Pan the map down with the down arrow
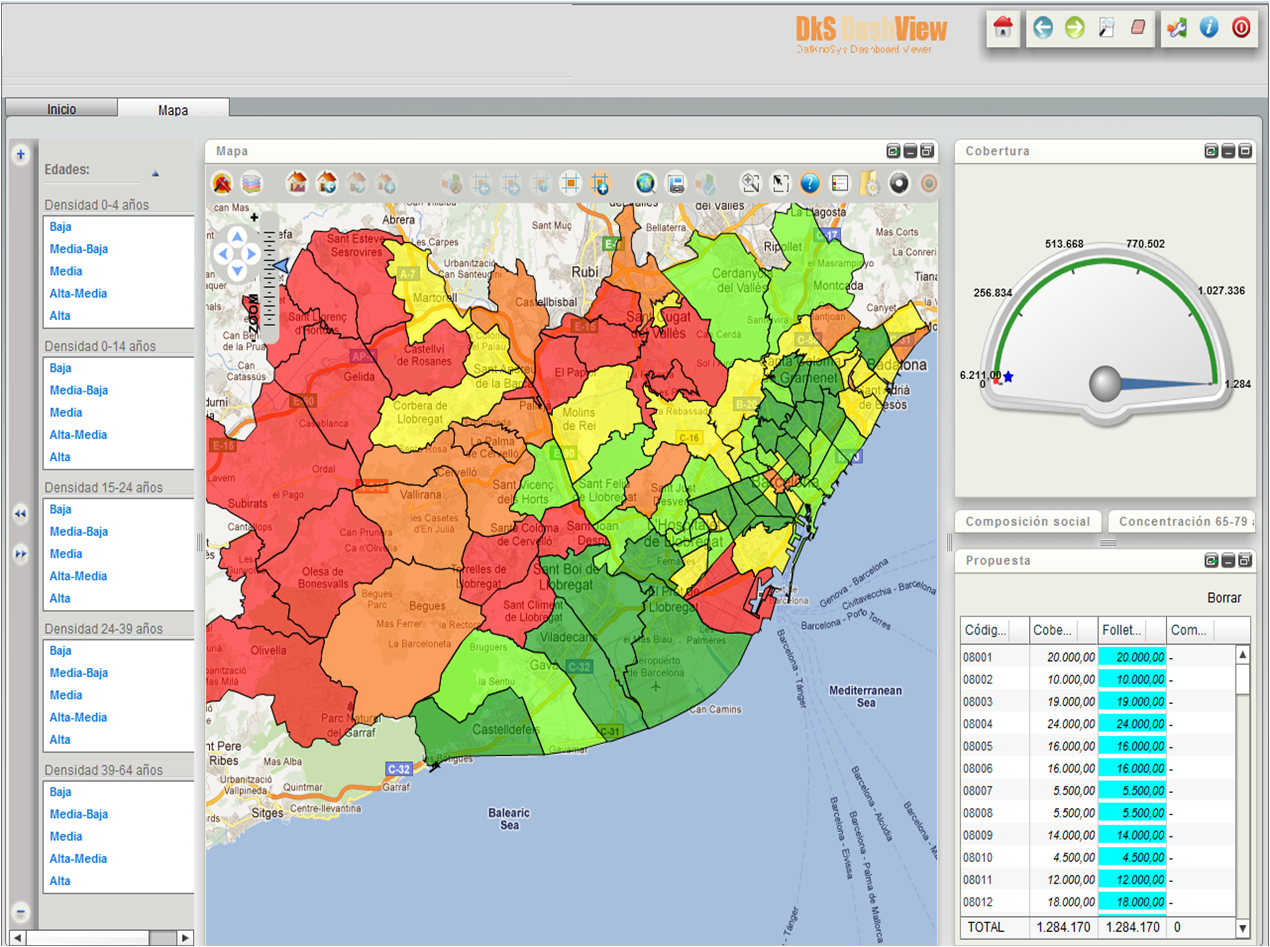The height and width of the screenshot is (947, 1270). coord(237,271)
